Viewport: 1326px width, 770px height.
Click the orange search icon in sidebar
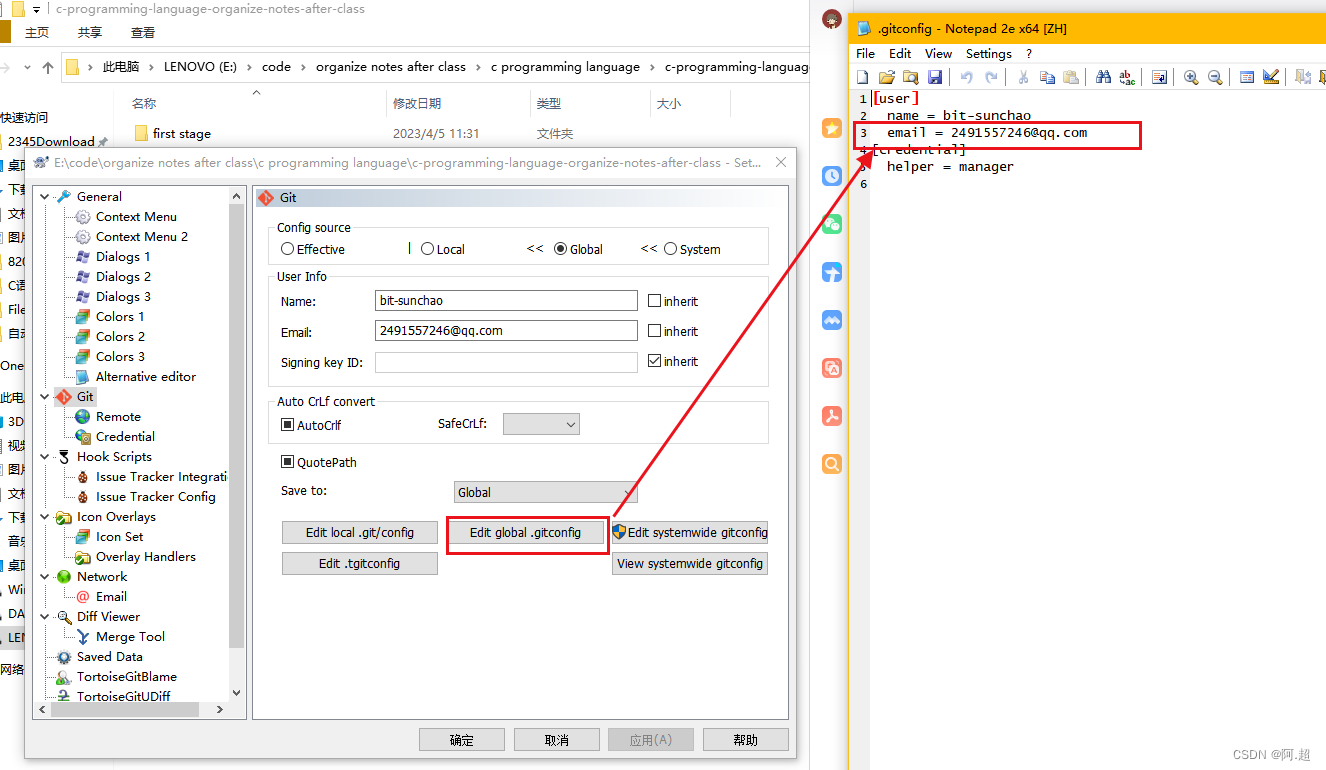click(832, 464)
